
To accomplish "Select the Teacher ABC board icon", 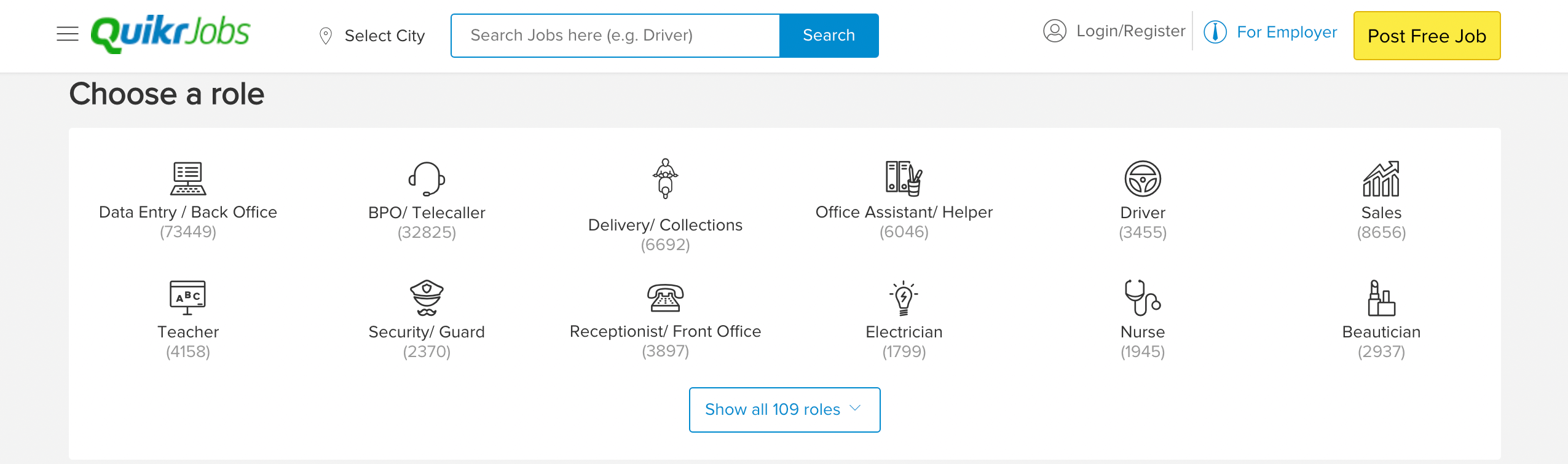I will pyautogui.click(x=187, y=297).
